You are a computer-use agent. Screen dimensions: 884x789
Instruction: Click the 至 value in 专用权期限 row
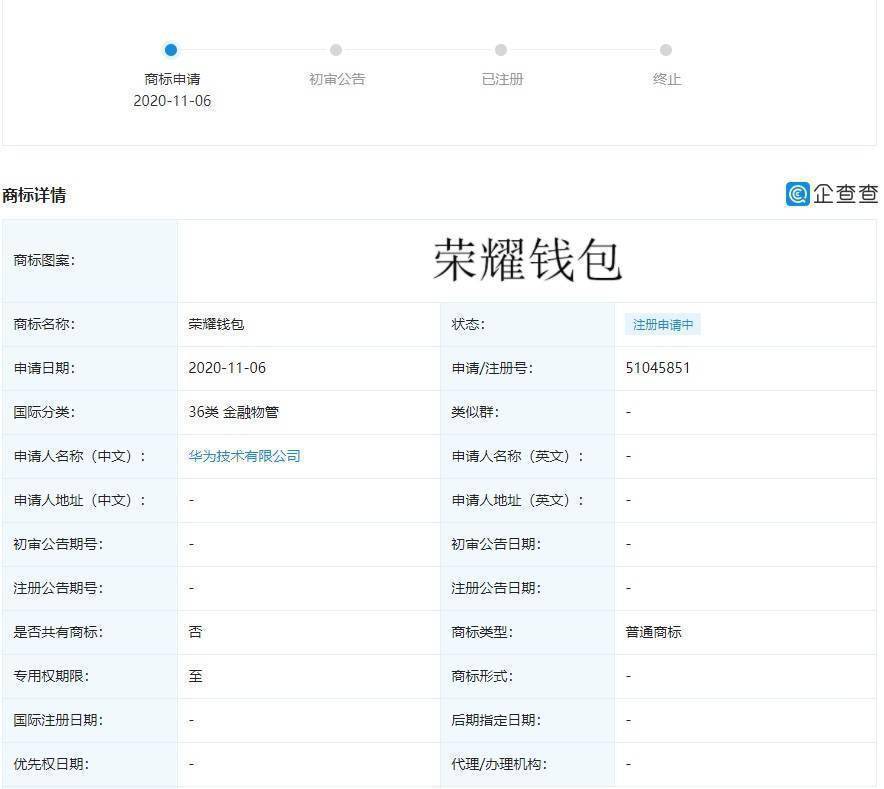coord(195,676)
